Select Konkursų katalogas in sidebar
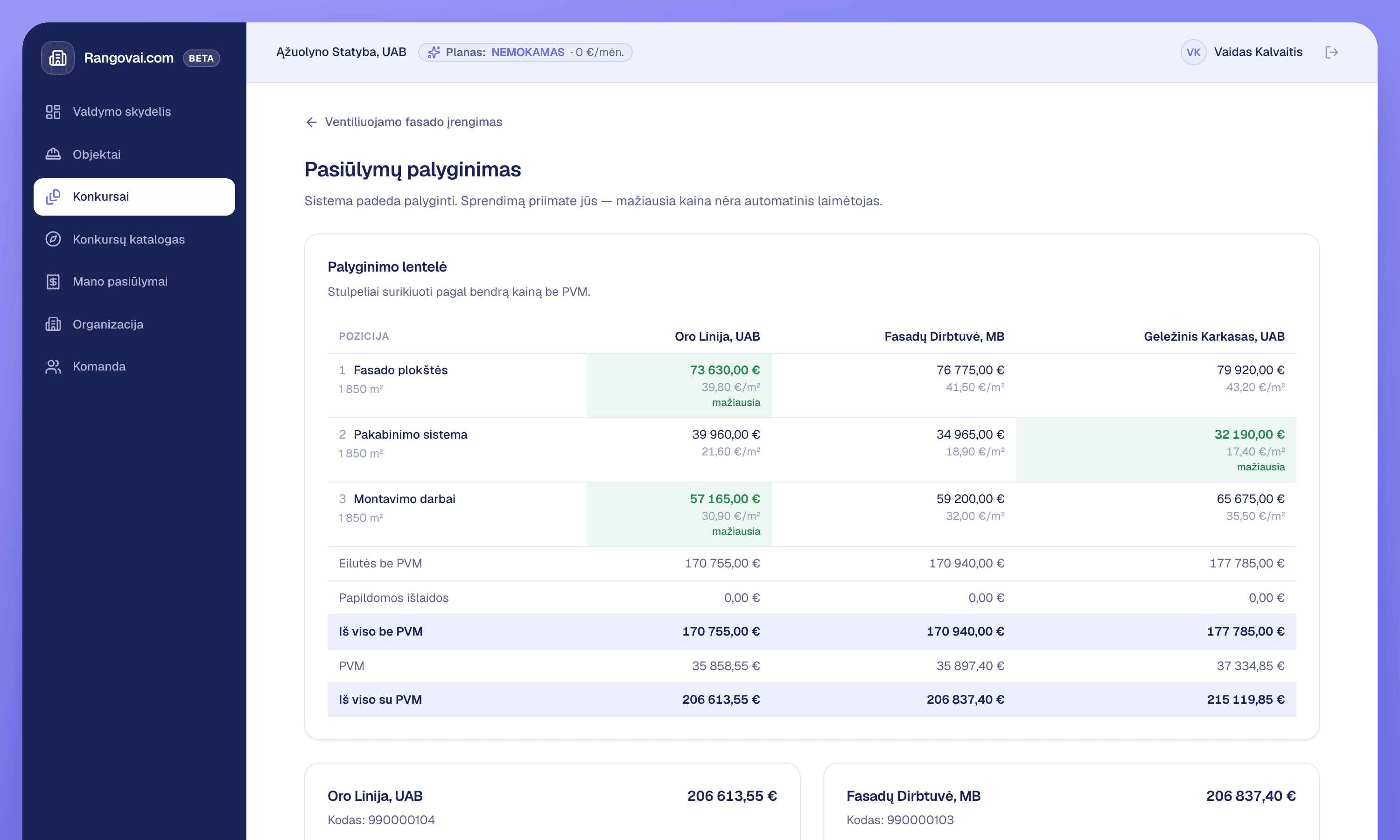1400x840 pixels. 134,239
